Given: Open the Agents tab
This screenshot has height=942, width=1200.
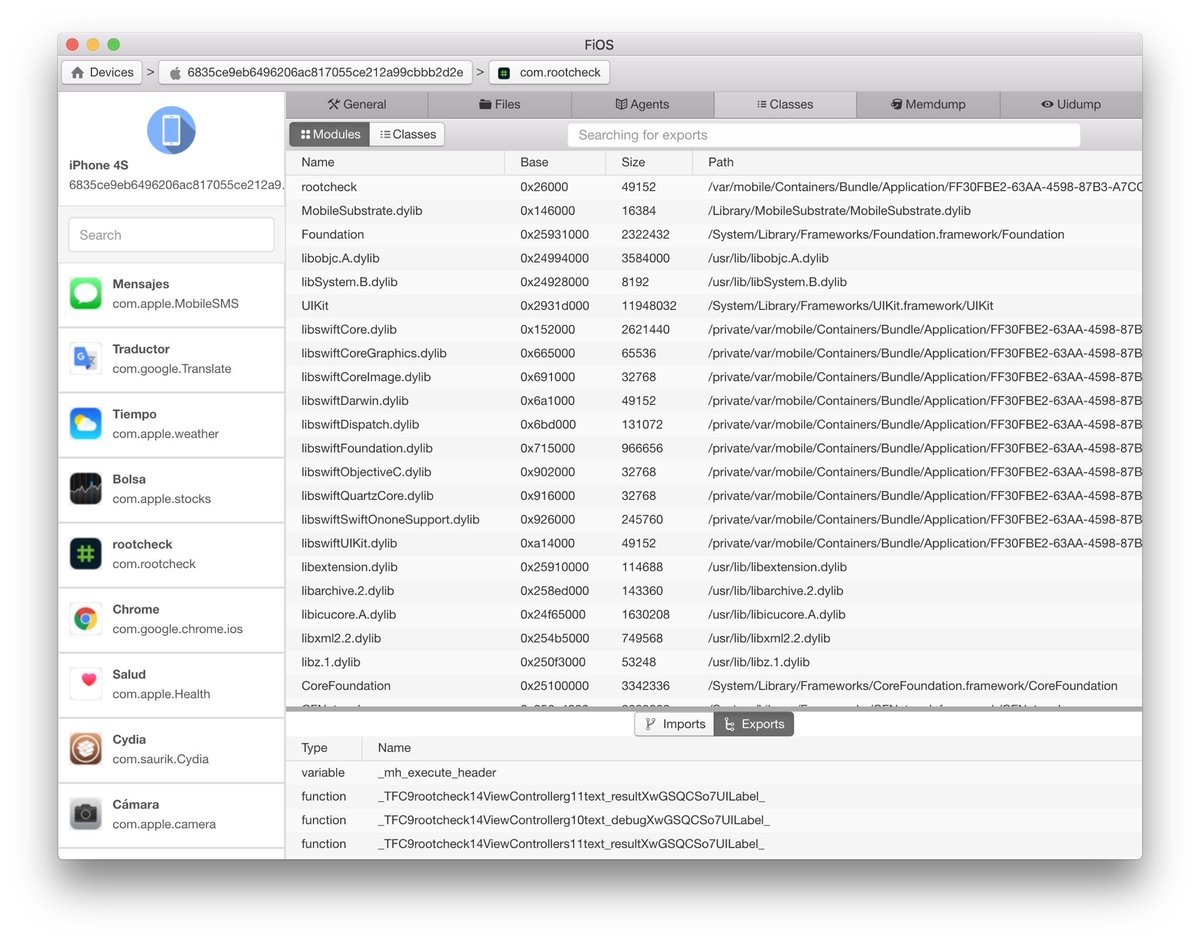Looking at the screenshot, I should [643, 104].
